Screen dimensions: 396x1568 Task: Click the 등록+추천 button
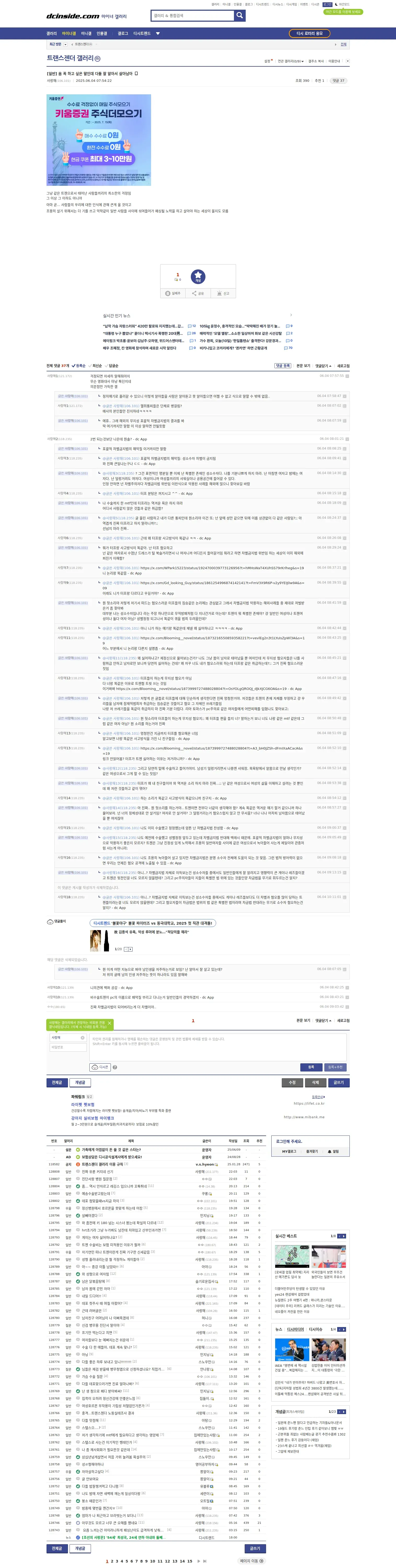(335, 1067)
